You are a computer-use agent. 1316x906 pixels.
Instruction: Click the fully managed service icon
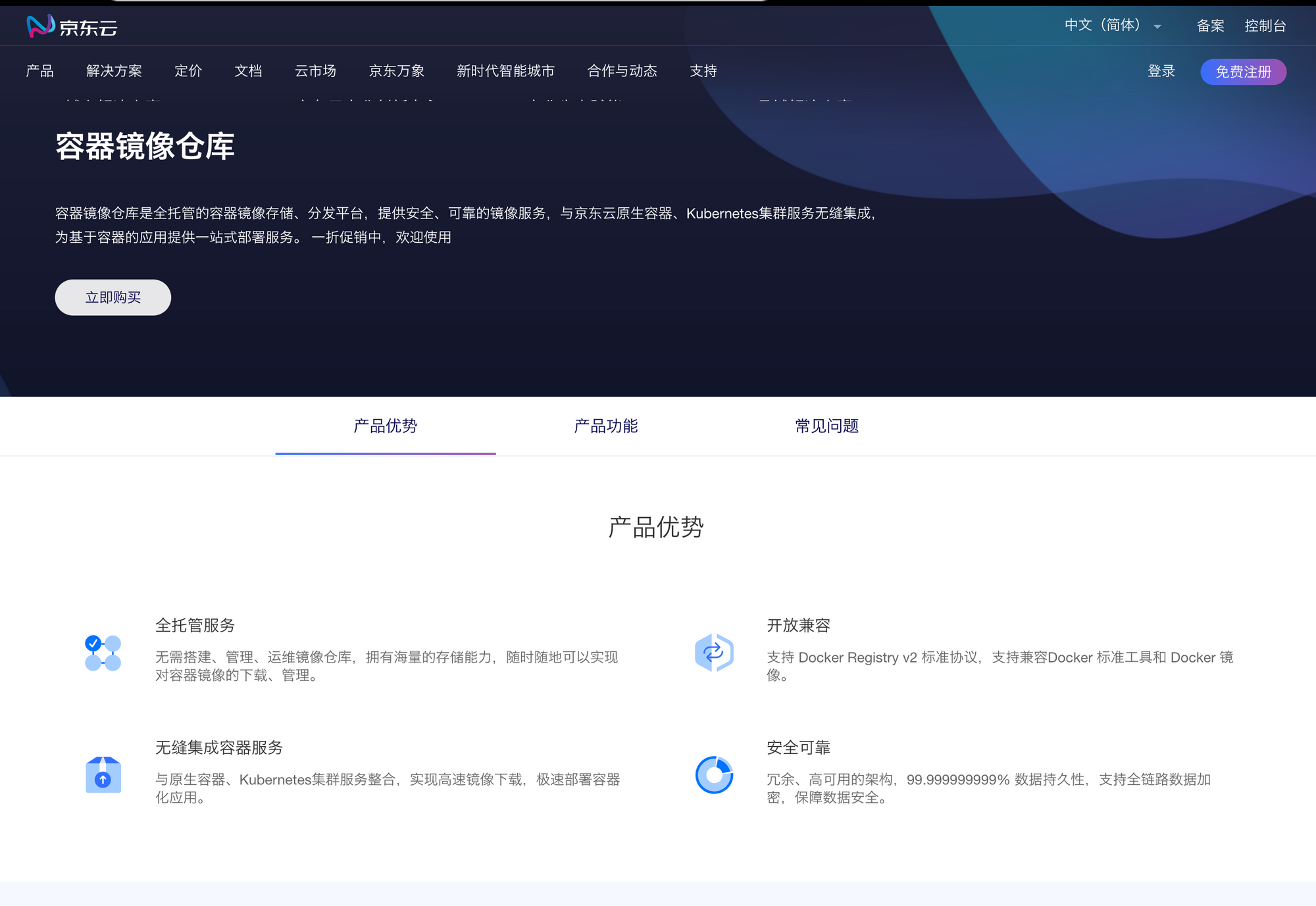tap(103, 653)
